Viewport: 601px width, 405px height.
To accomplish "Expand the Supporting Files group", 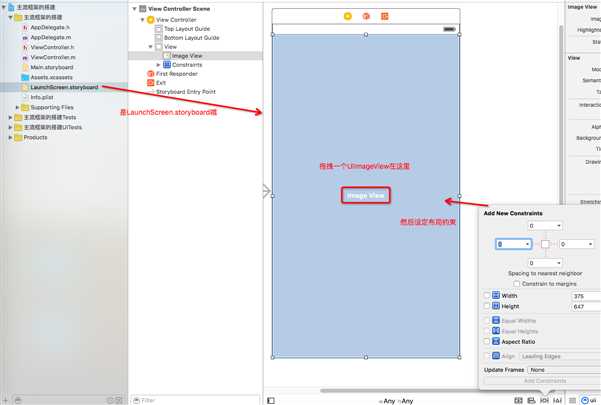I will point(17,107).
